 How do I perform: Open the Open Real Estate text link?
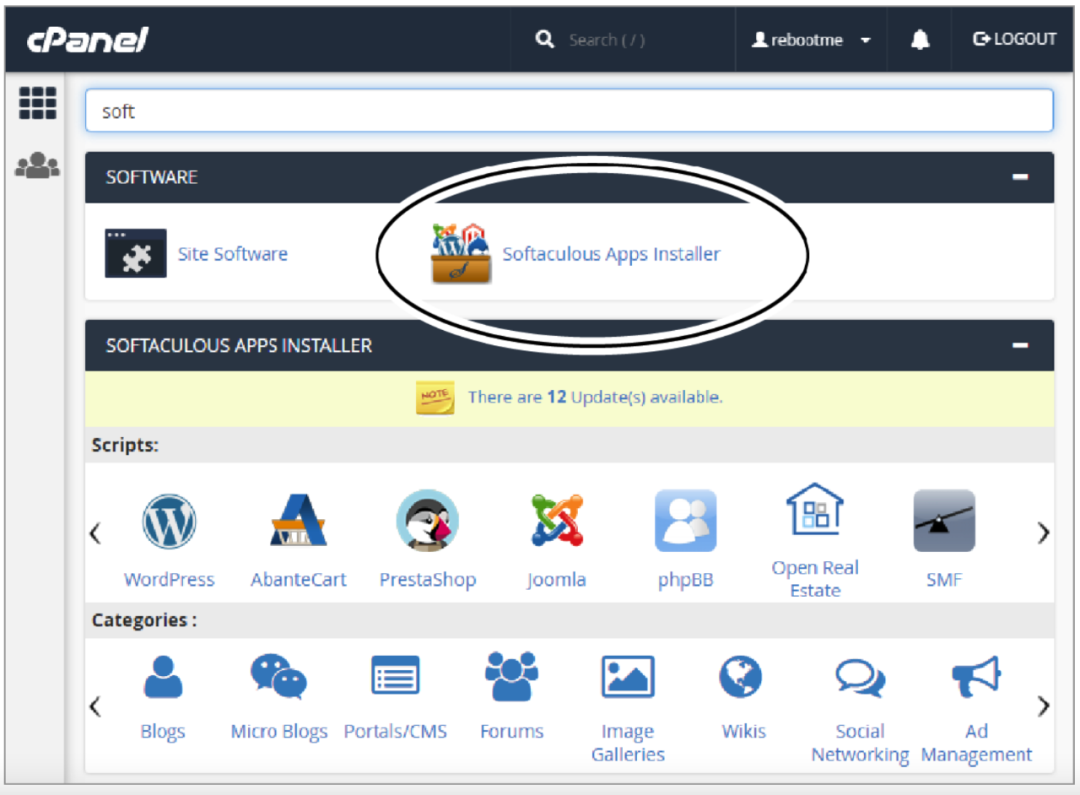(815, 579)
